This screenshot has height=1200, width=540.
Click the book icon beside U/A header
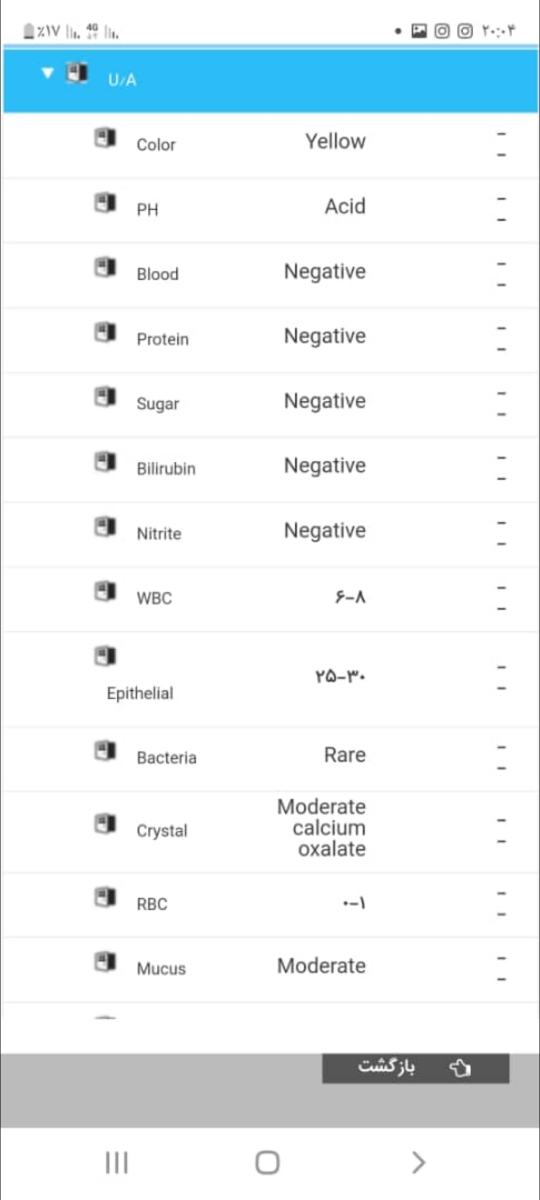click(x=76, y=74)
